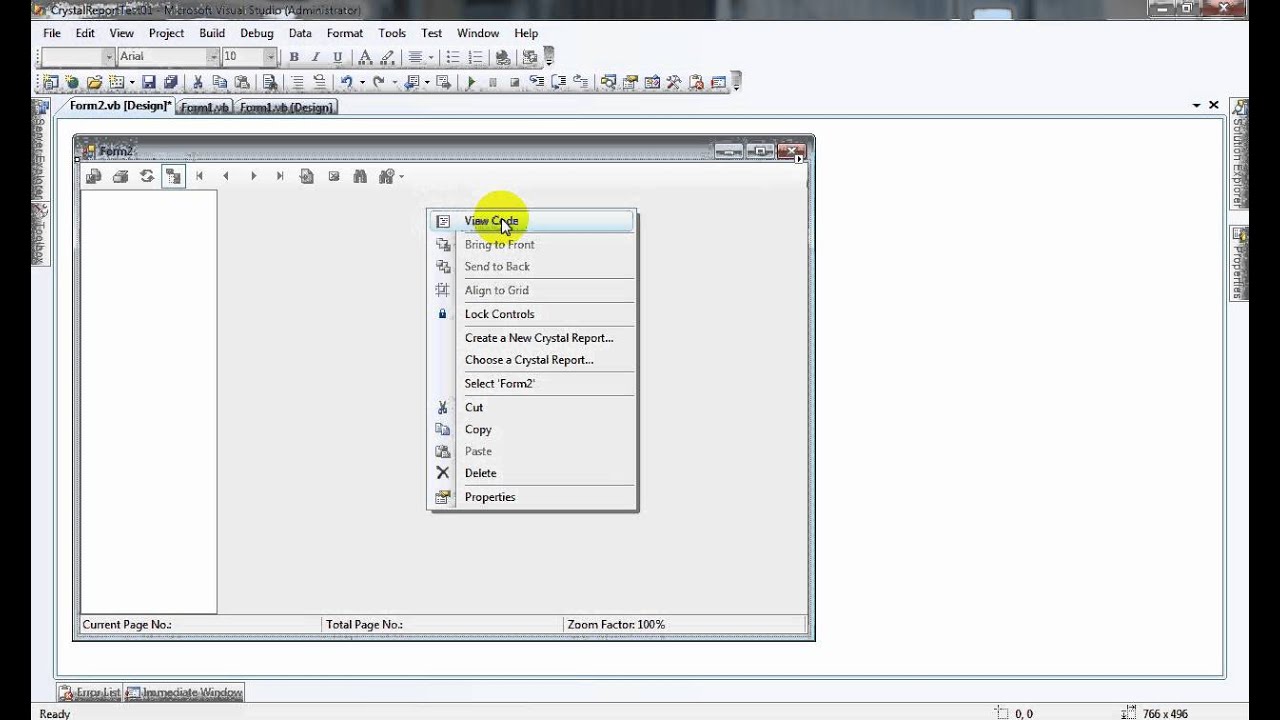The width and height of the screenshot is (1280, 720).
Task: Click the Save floppy disk icon
Action: [x=148, y=82]
